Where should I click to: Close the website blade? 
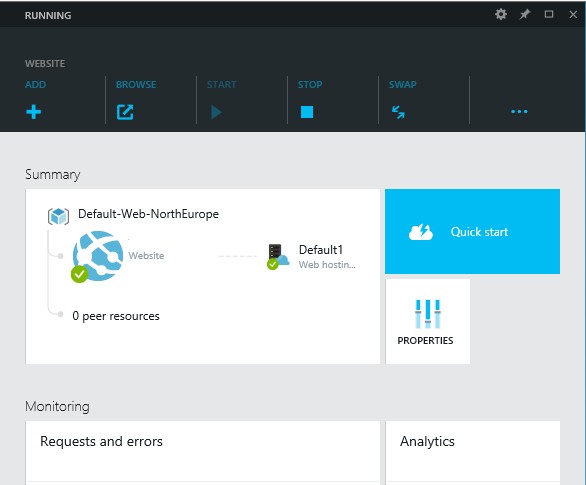pyautogui.click(x=573, y=14)
